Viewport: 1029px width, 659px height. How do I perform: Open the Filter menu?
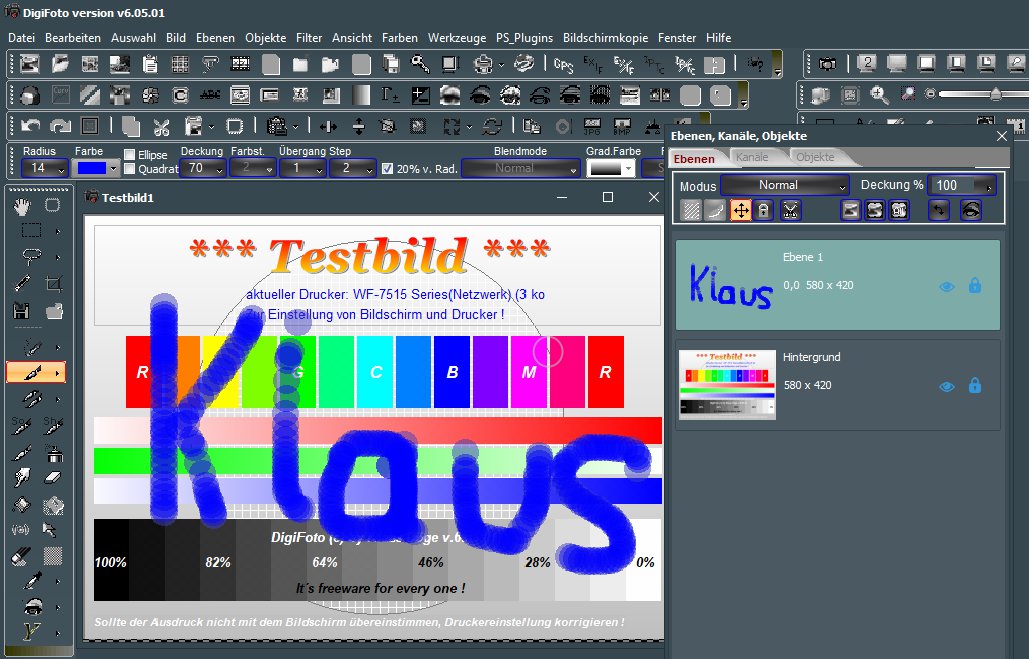309,37
